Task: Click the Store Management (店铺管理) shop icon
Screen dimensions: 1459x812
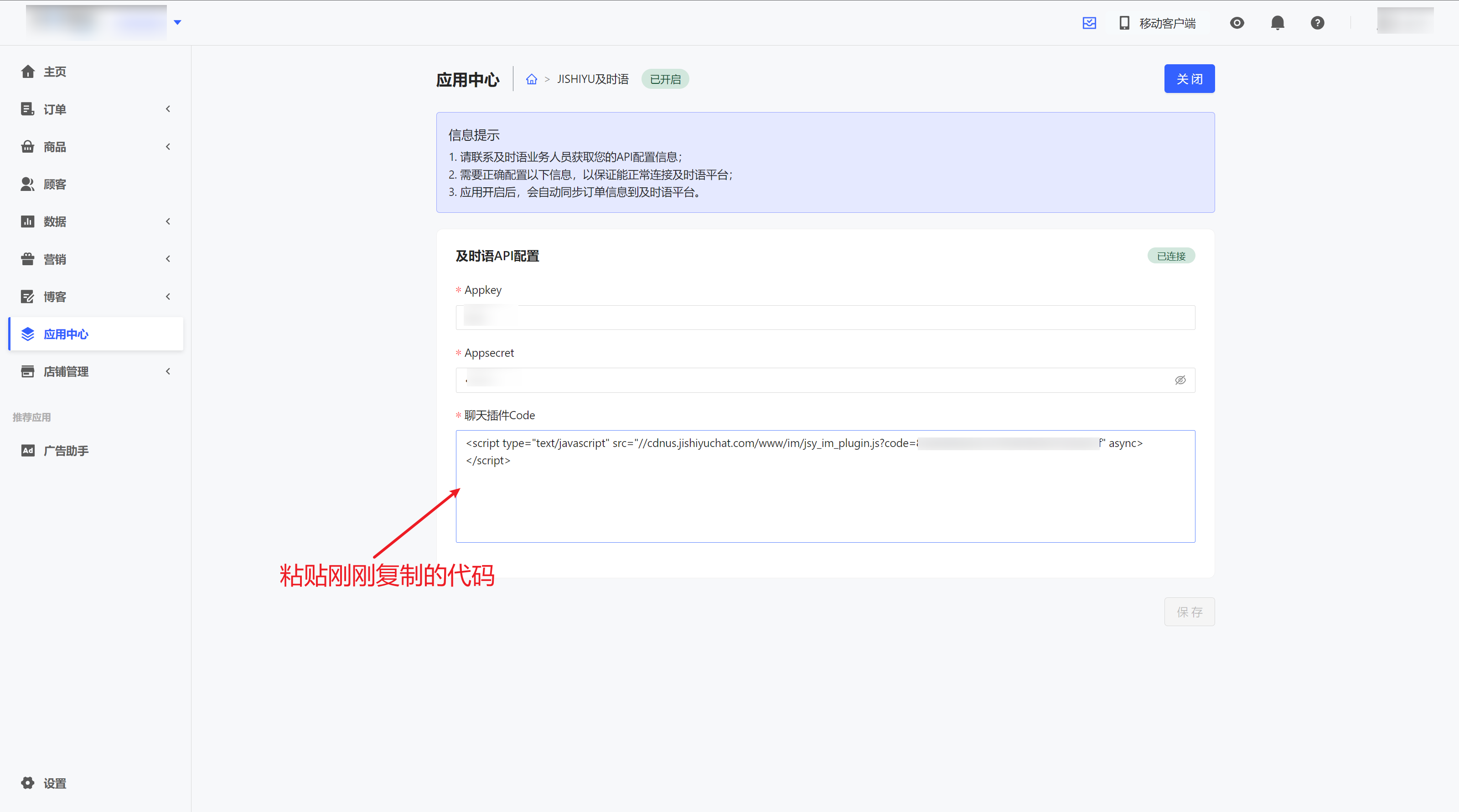Action: [28, 371]
